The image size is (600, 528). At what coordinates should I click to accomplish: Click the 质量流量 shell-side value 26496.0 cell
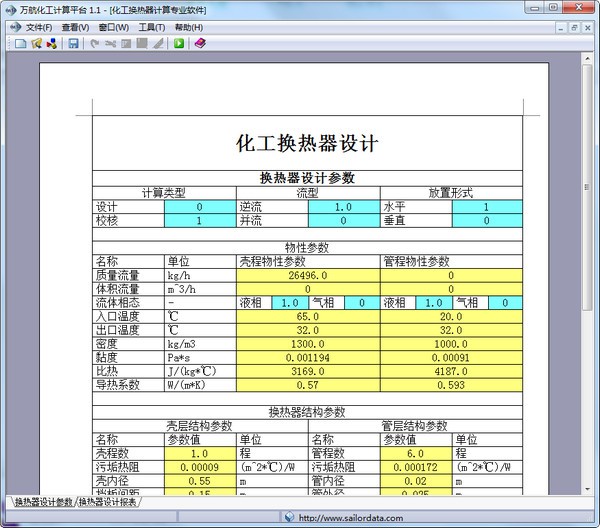[x=307, y=275]
